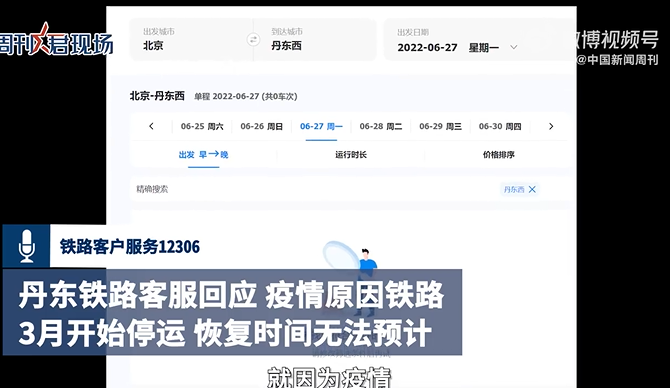Sort by 价格排序 price

coord(499,155)
